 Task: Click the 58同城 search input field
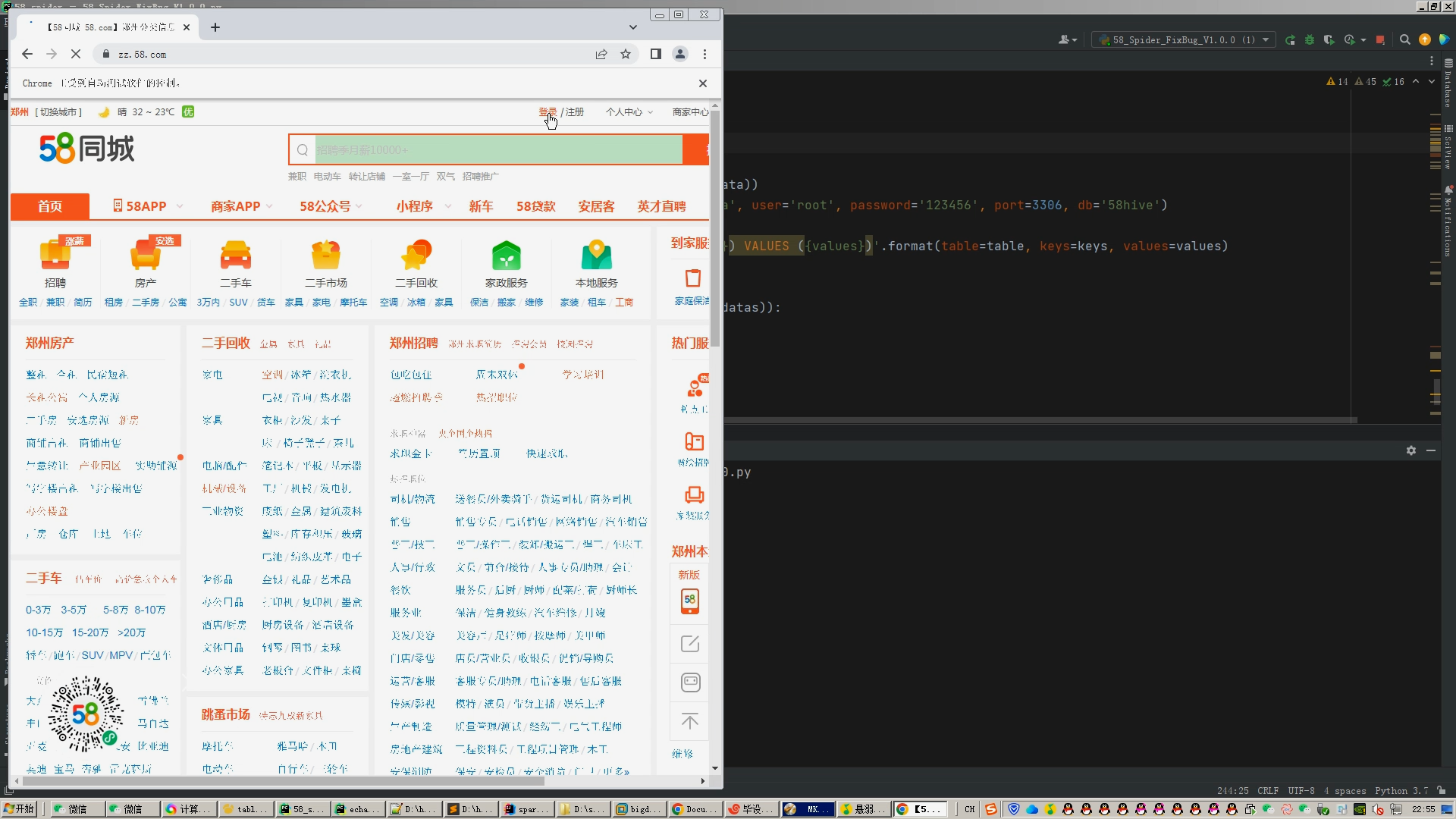498,150
